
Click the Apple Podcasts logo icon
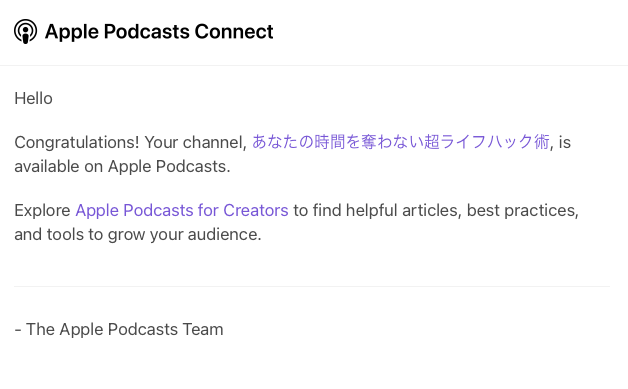click(26, 32)
